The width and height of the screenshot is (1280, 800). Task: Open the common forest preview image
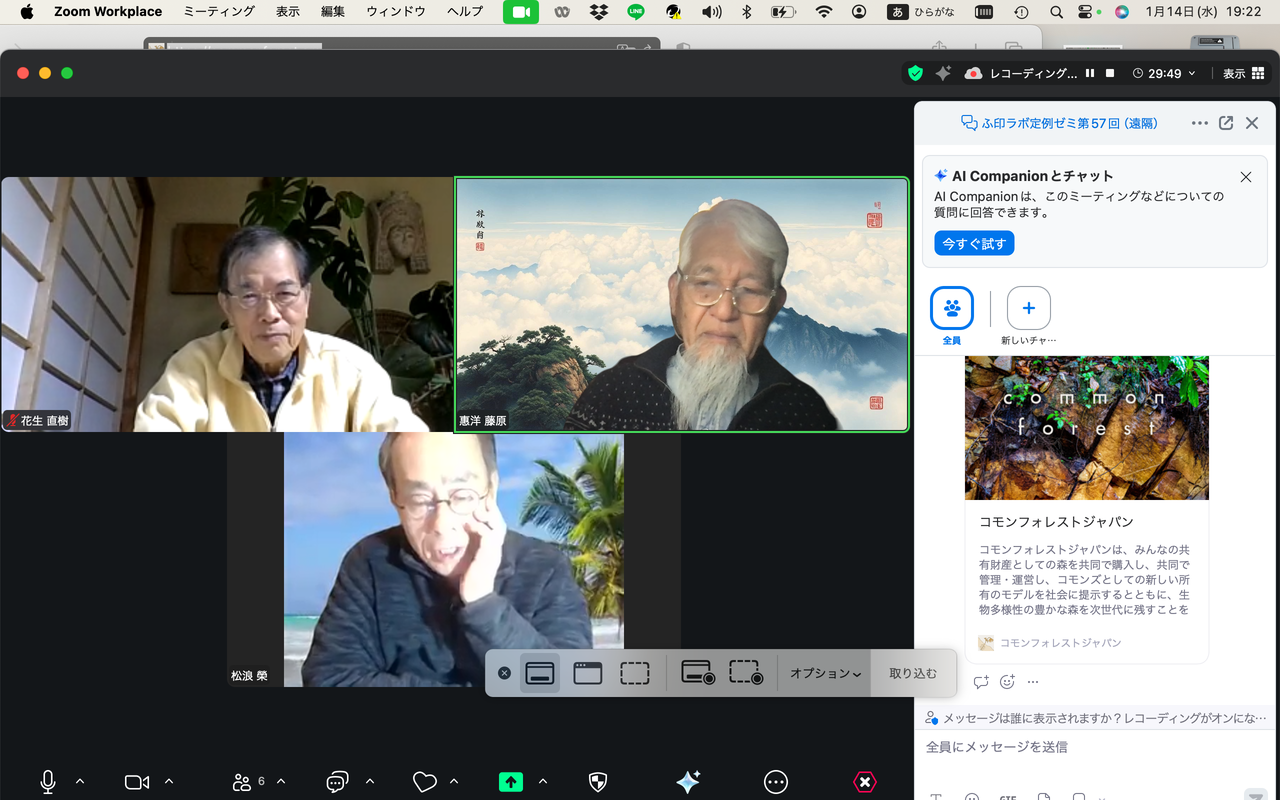pos(1087,428)
